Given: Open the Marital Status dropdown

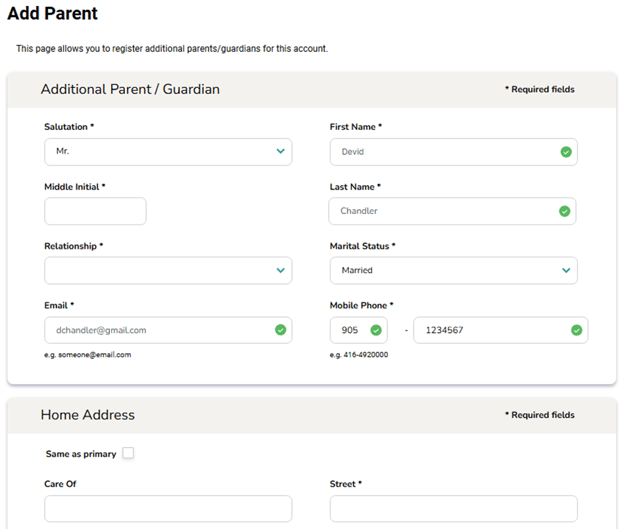Looking at the screenshot, I should tap(452, 270).
